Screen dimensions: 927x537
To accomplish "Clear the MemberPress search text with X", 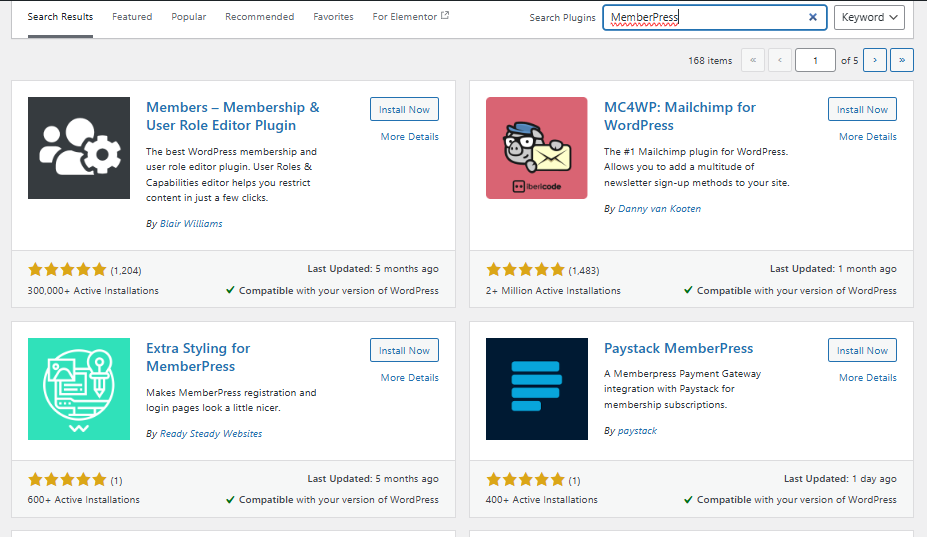I will (813, 17).
